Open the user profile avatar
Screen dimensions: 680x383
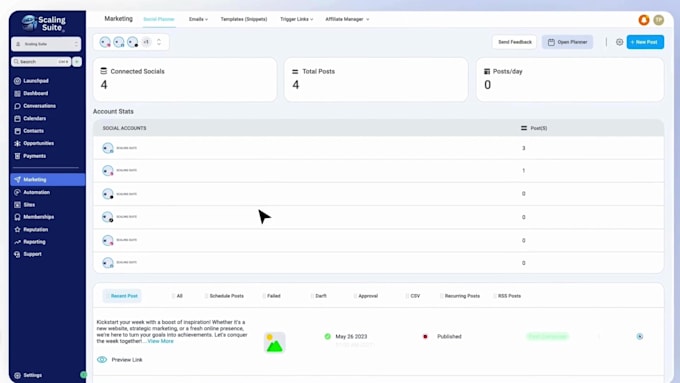[x=658, y=20]
